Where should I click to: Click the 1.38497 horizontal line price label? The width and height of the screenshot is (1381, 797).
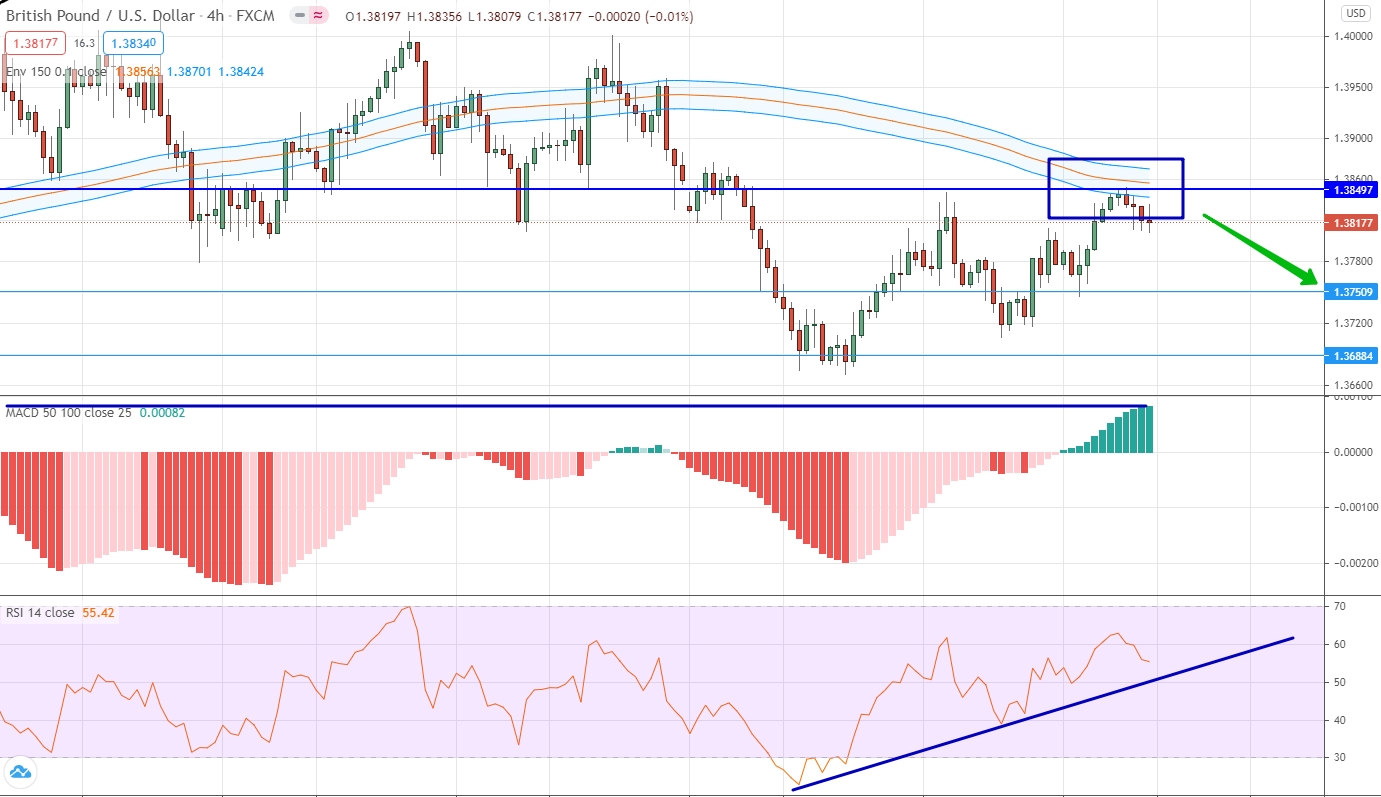(1351, 189)
